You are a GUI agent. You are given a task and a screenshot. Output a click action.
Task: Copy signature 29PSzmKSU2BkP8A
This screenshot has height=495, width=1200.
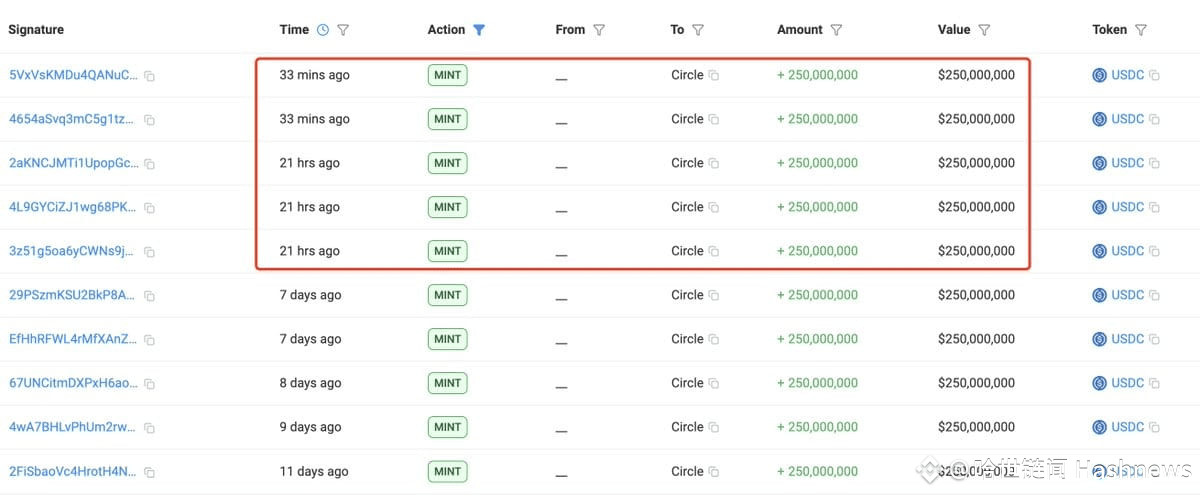pyautogui.click(x=149, y=296)
